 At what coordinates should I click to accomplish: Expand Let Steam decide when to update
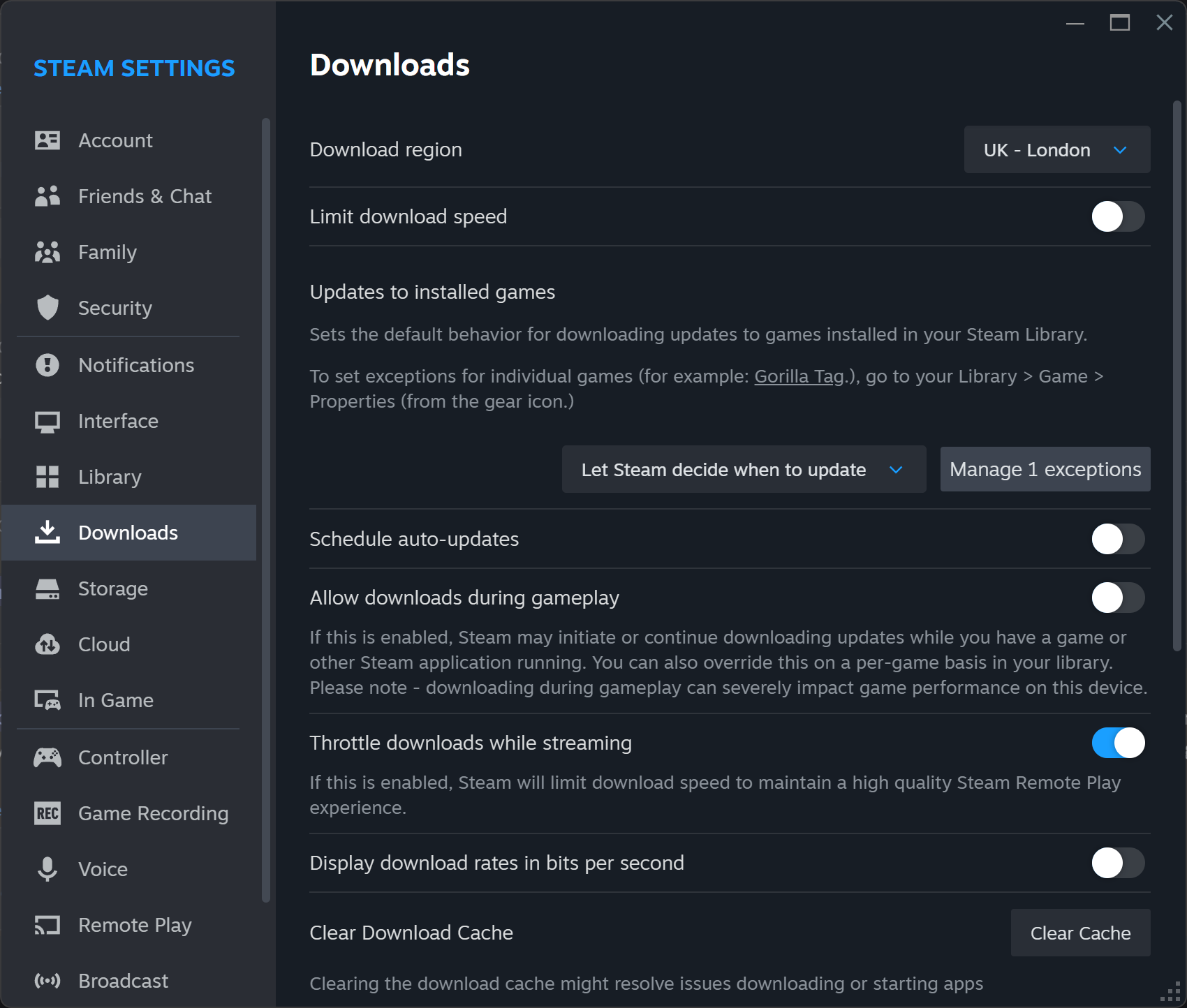(x=744, y=469)
